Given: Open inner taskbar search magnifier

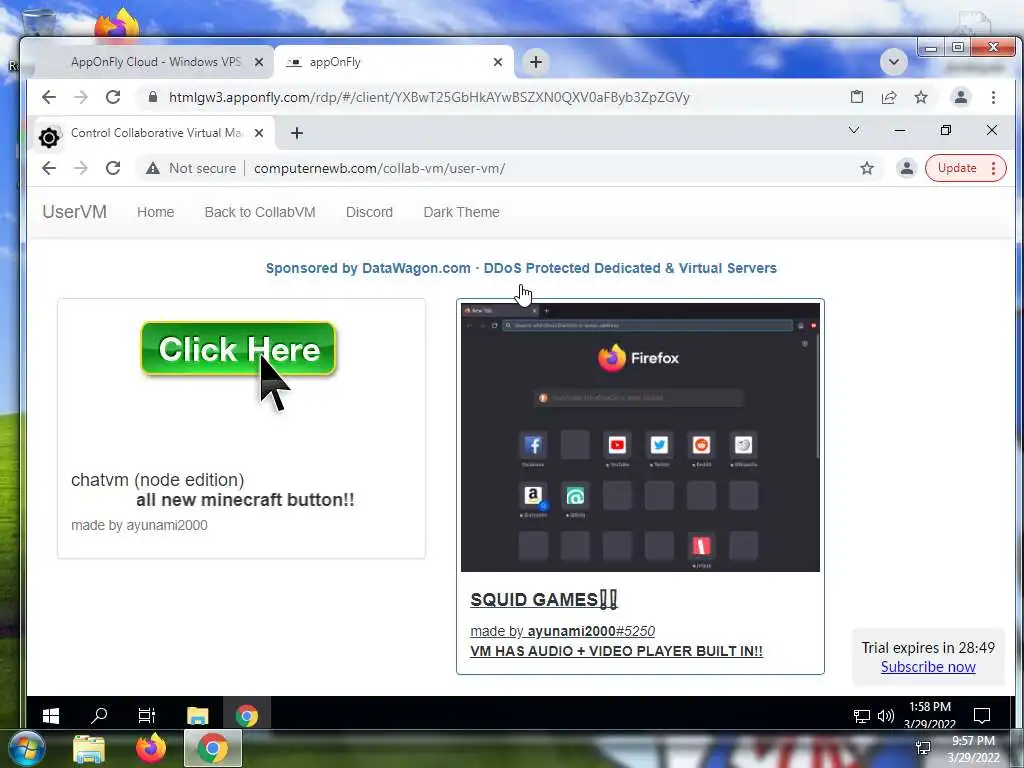Looking at the screenshot, I should coord(99,716).
